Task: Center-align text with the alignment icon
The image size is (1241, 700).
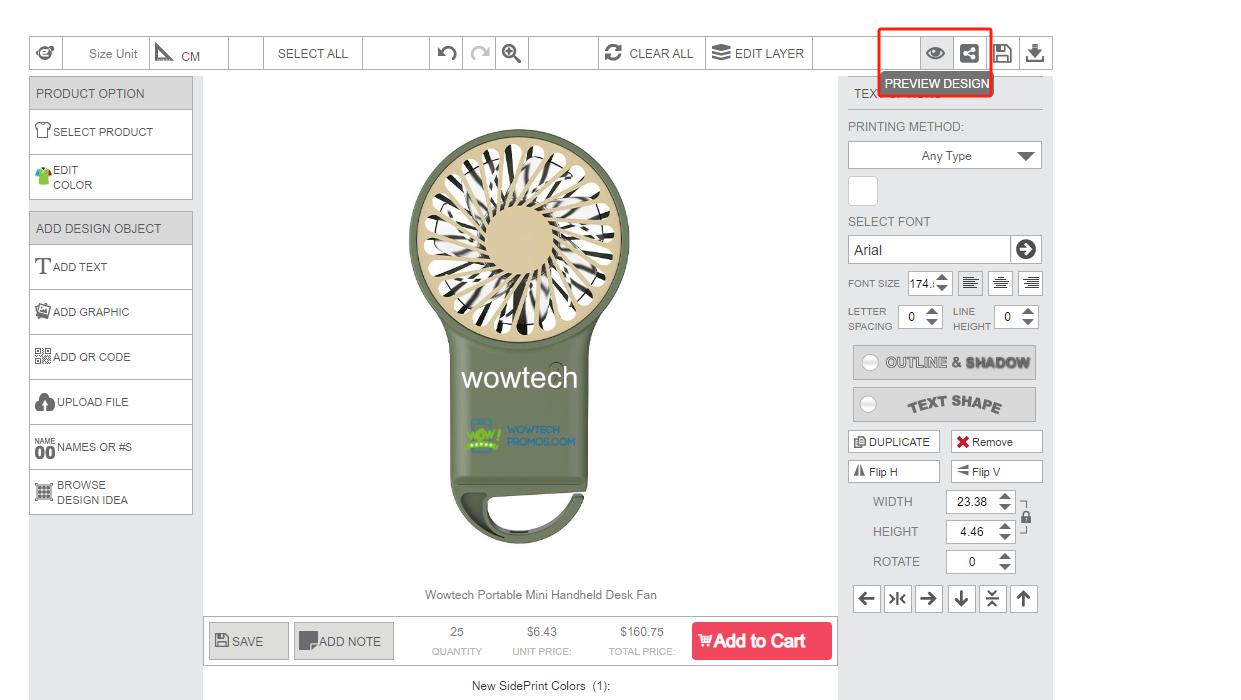Action: 1000,284
